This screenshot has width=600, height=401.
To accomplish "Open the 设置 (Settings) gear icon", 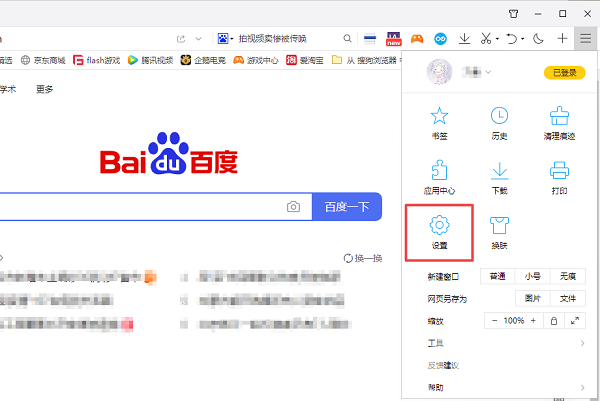I will [x=440, y=225].
